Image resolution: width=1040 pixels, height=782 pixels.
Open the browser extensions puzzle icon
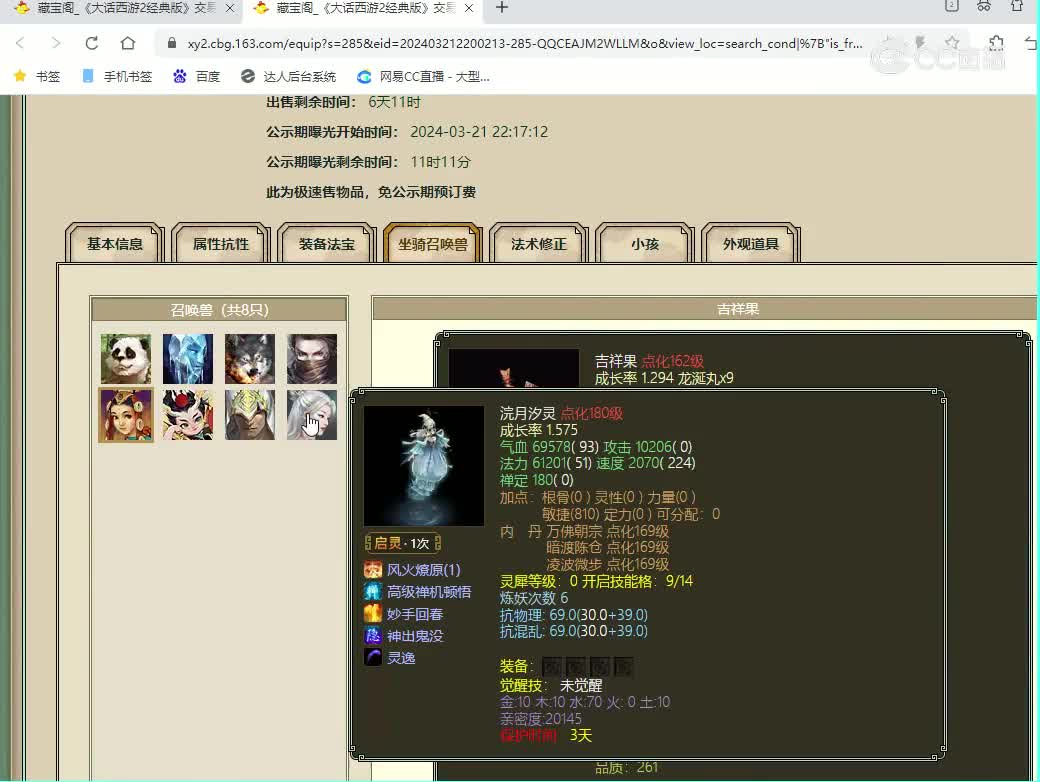click(996, 43)
